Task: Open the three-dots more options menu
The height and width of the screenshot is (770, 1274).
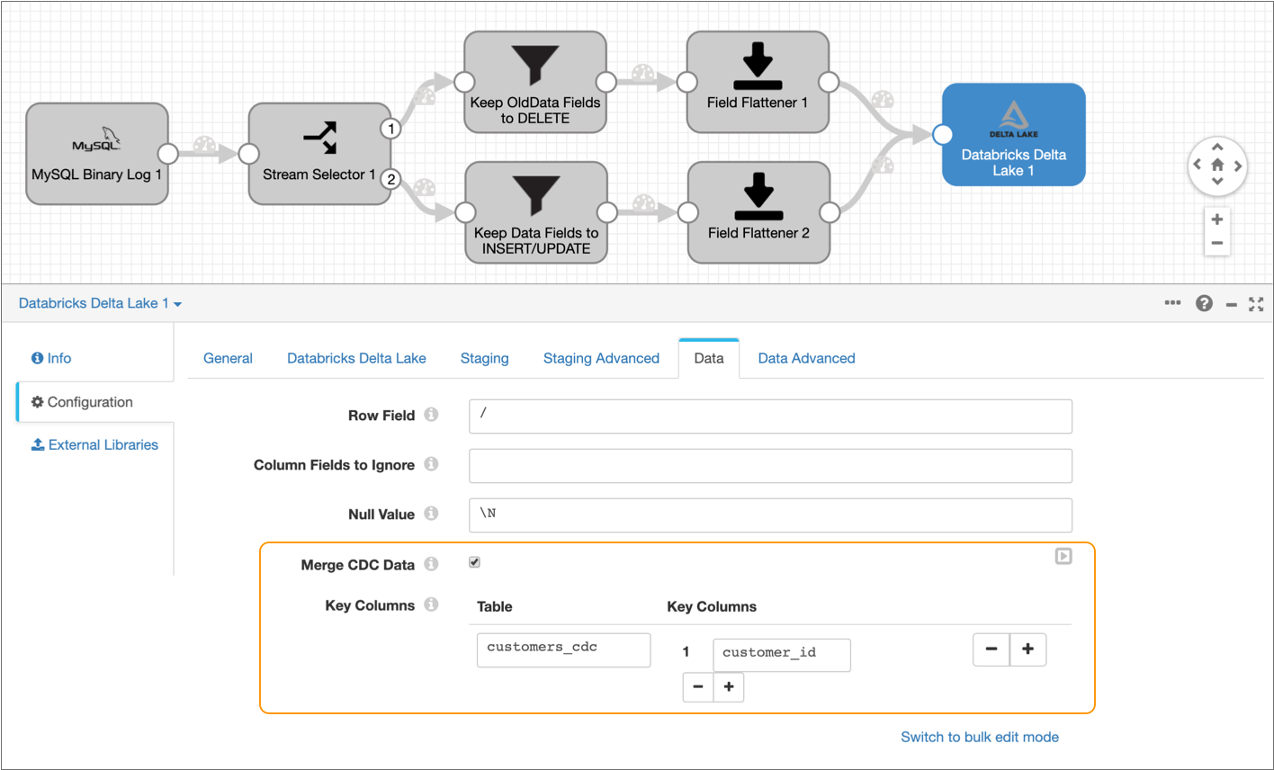Action: click(x=1172, y=303)
